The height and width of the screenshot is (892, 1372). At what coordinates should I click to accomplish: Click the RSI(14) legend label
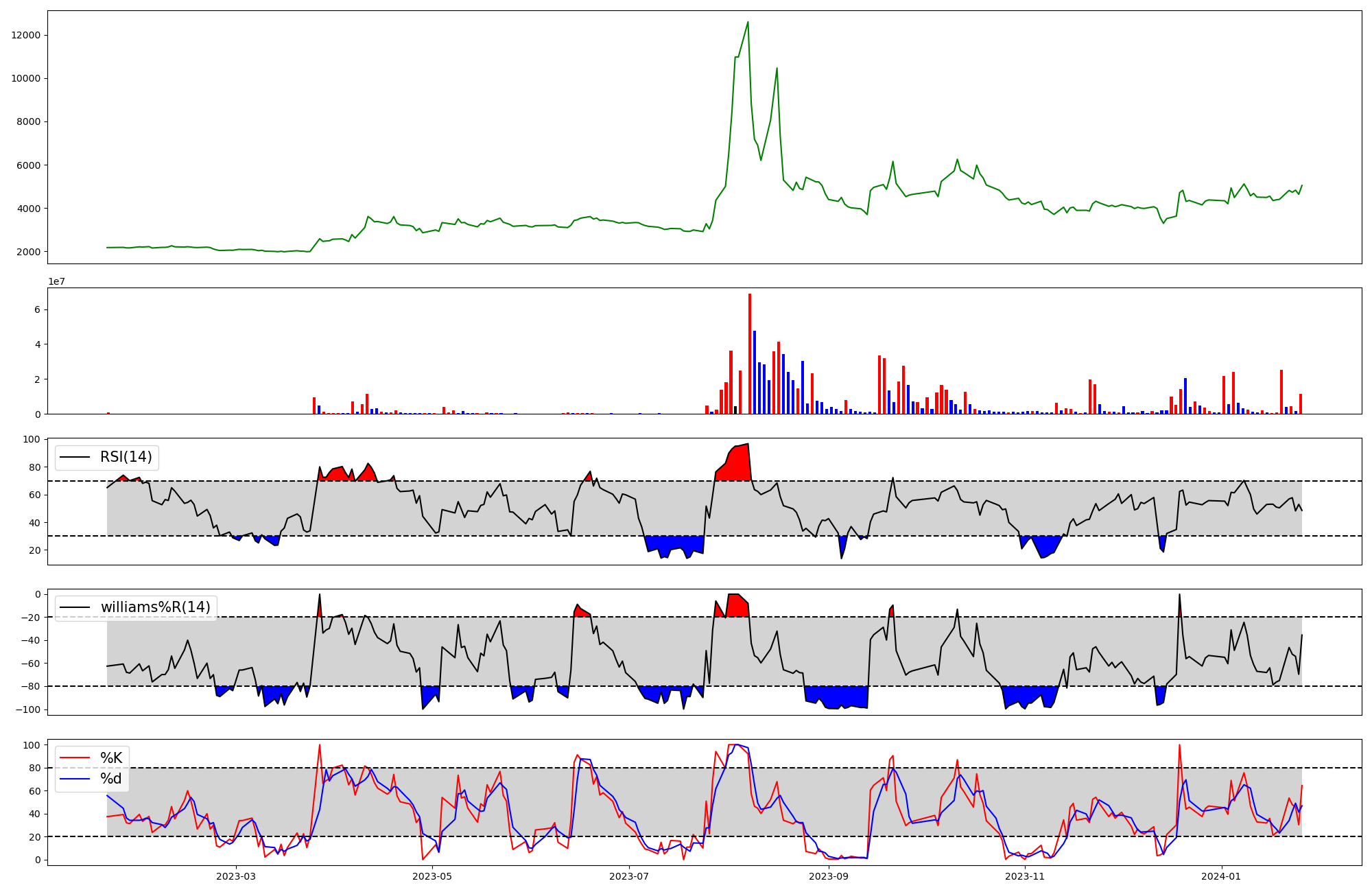pos(126,457)
